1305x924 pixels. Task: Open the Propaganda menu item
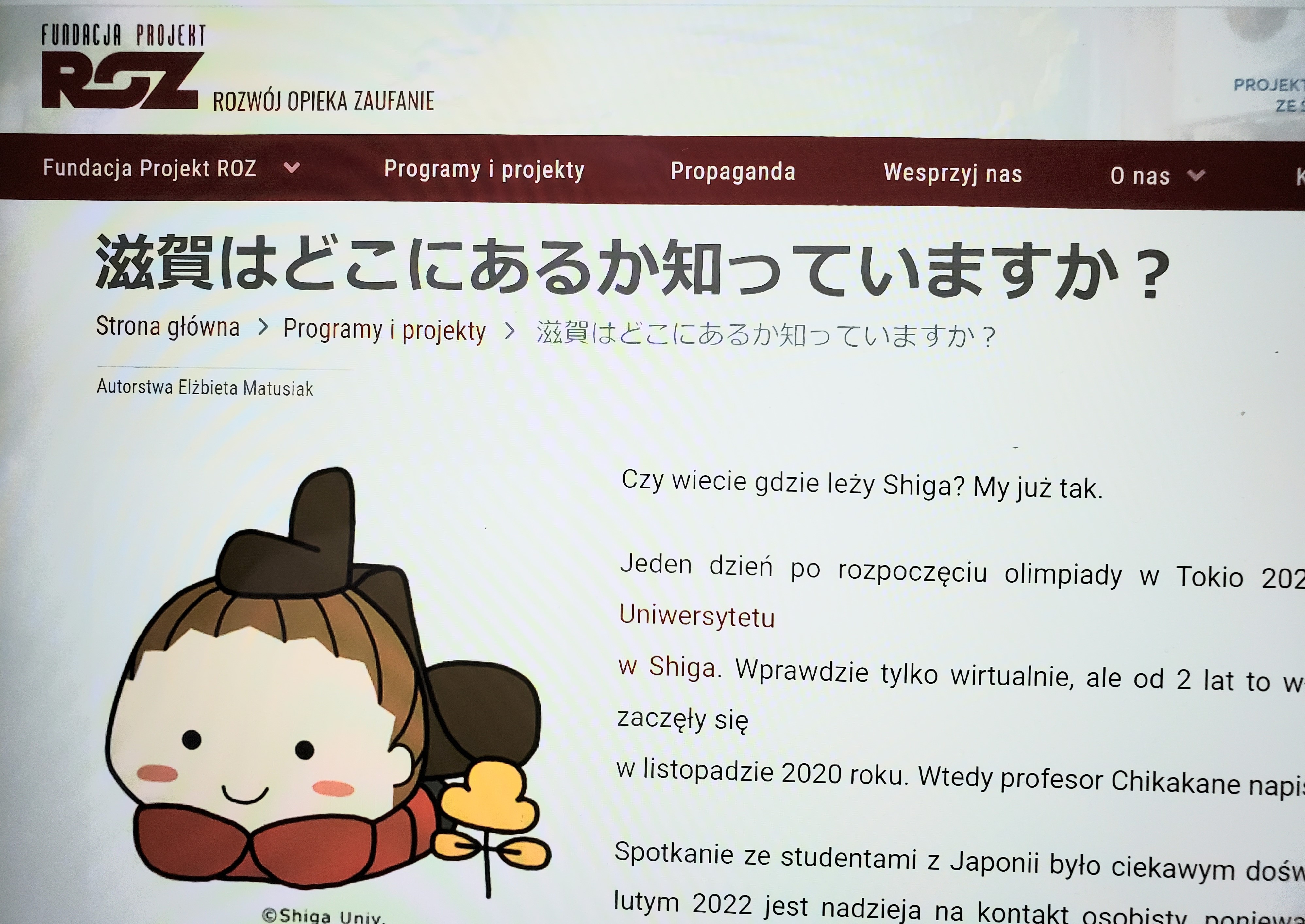click(733, 172)
